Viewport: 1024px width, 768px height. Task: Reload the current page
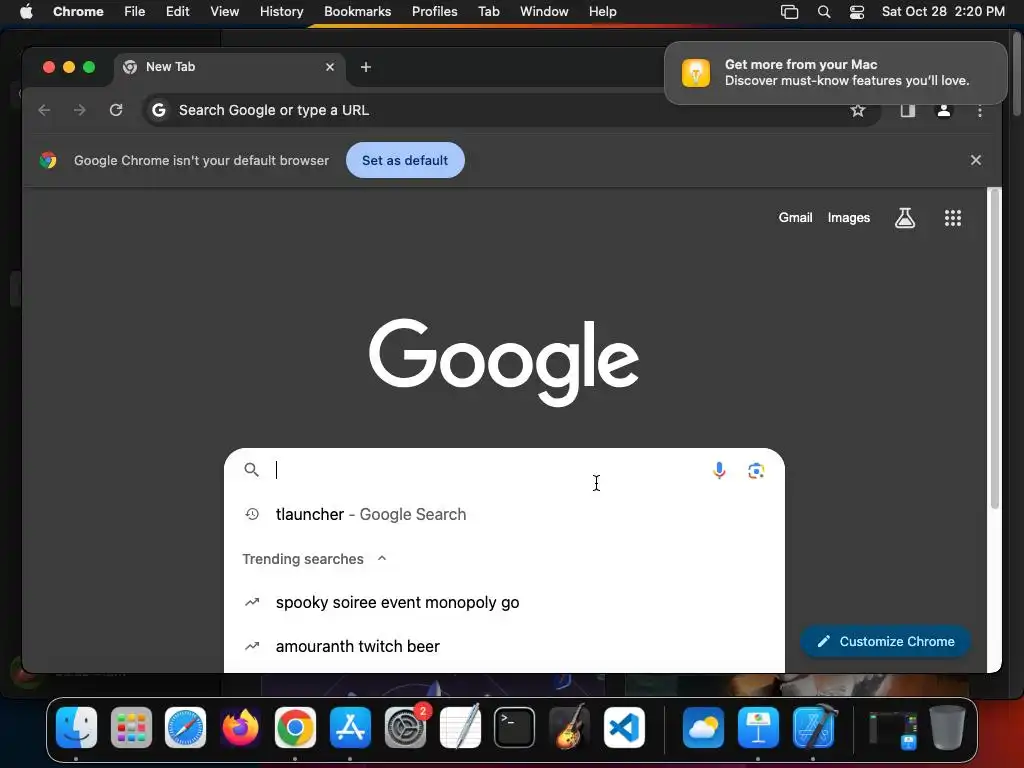click(116, 110)
